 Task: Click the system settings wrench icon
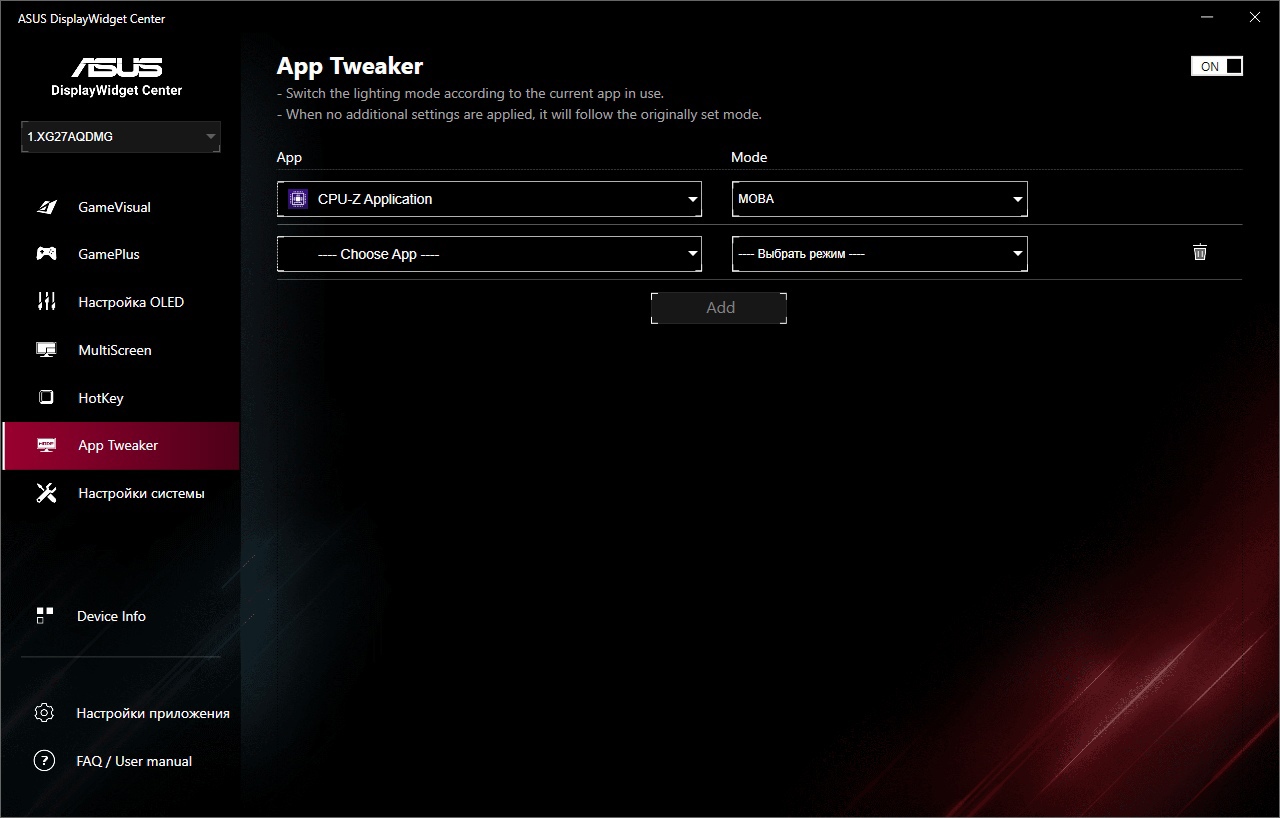[x=46, y=493]
